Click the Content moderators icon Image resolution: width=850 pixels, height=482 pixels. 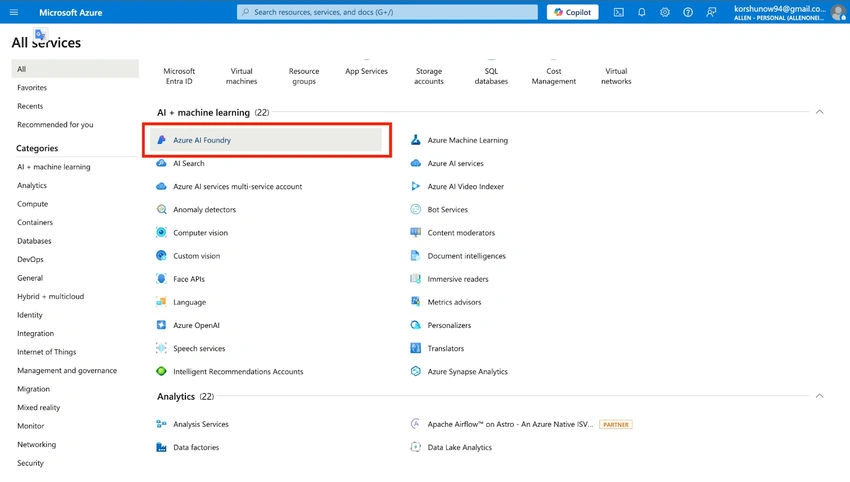[416, 233]
